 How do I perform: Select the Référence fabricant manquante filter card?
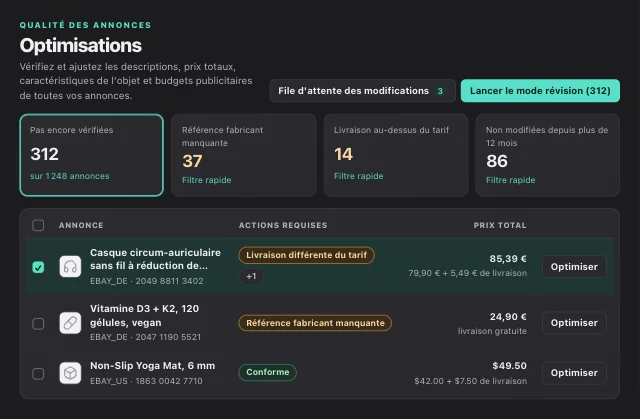244,155
